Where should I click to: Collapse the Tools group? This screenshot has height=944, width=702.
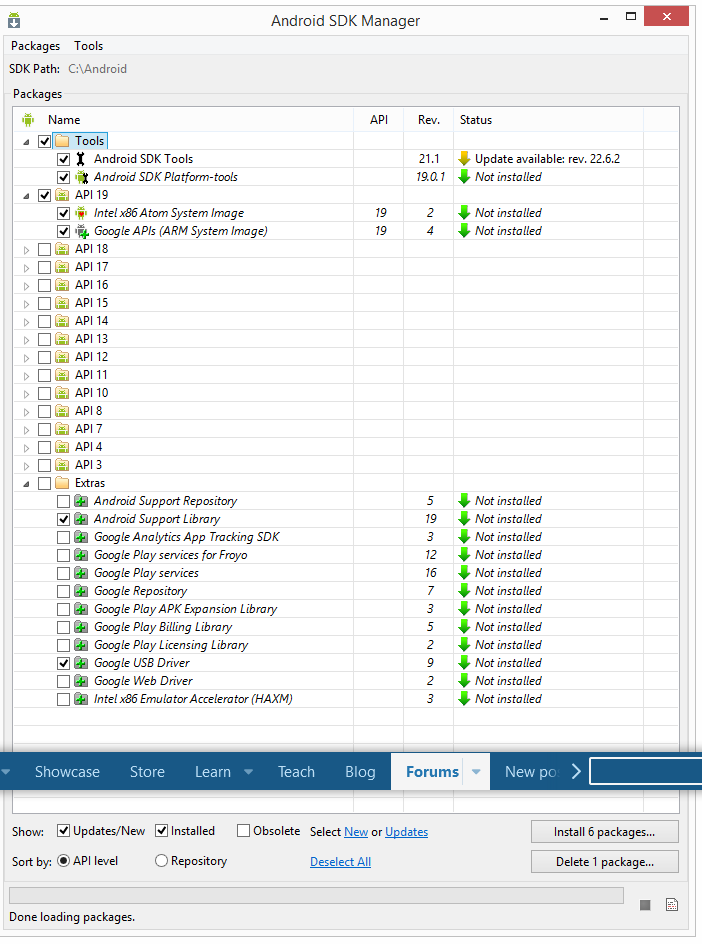tap(26, 142)
